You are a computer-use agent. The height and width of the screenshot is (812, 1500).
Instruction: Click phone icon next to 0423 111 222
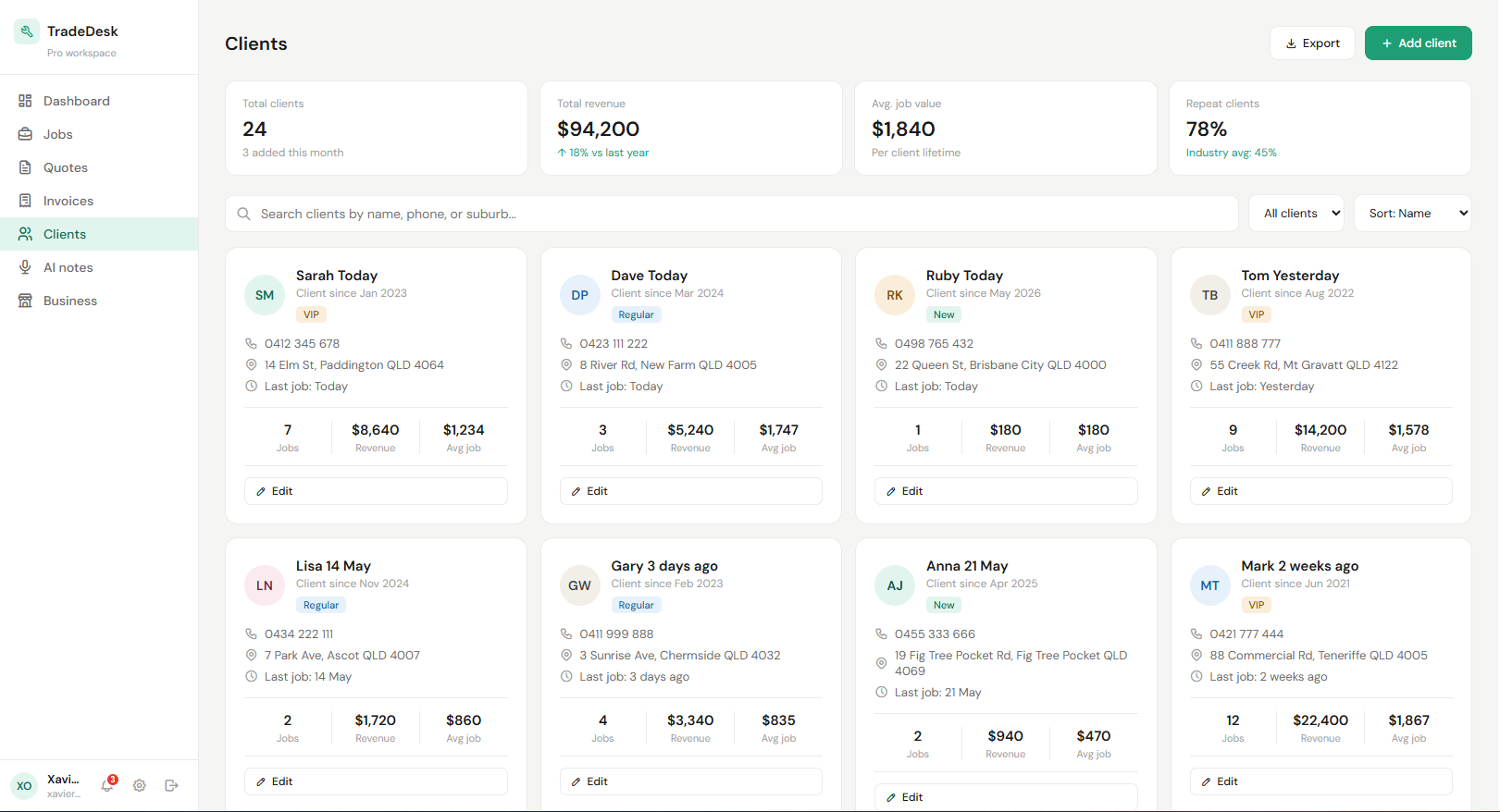[x=566, y=343]
